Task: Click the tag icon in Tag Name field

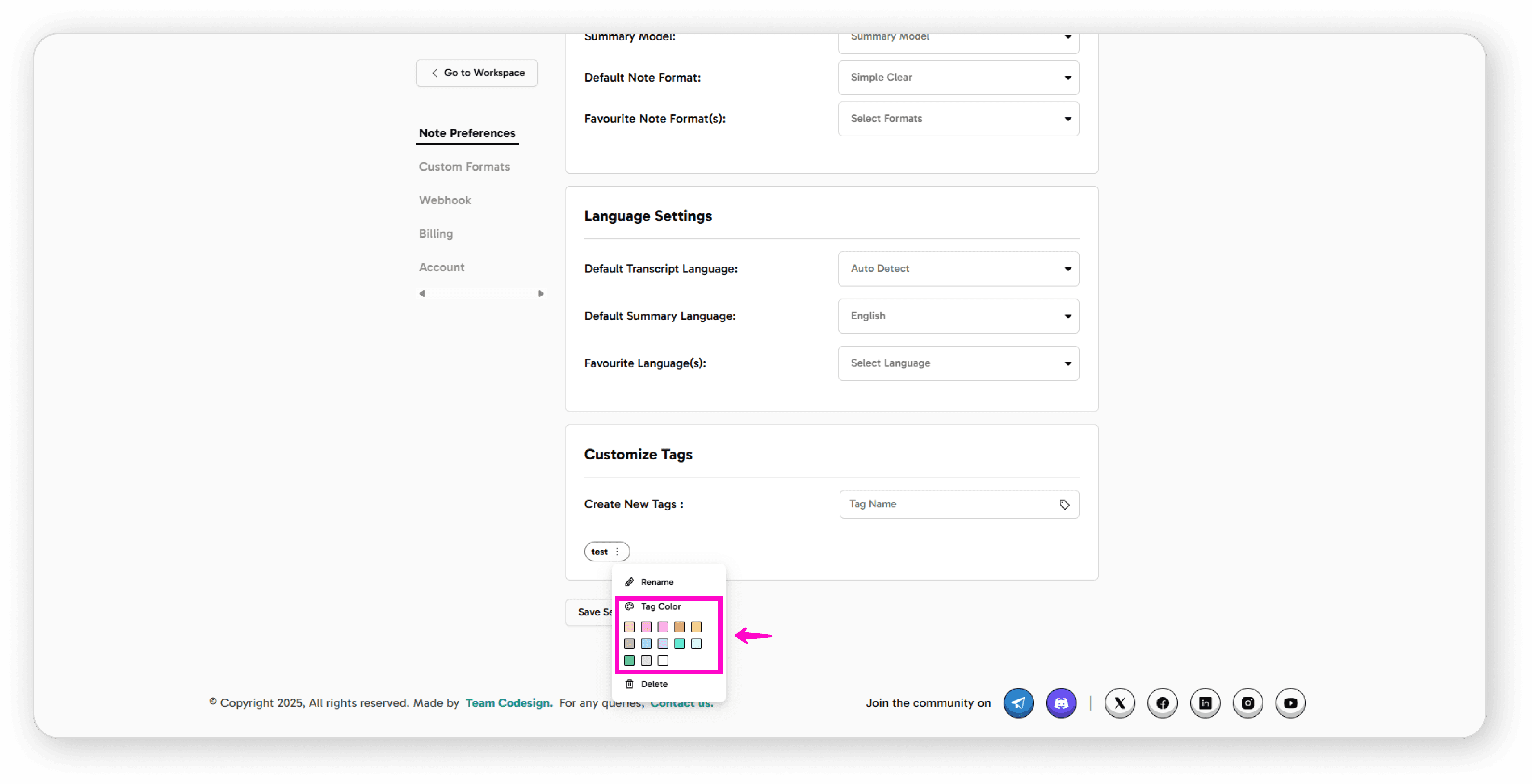Action: [x=1064, y=505]
